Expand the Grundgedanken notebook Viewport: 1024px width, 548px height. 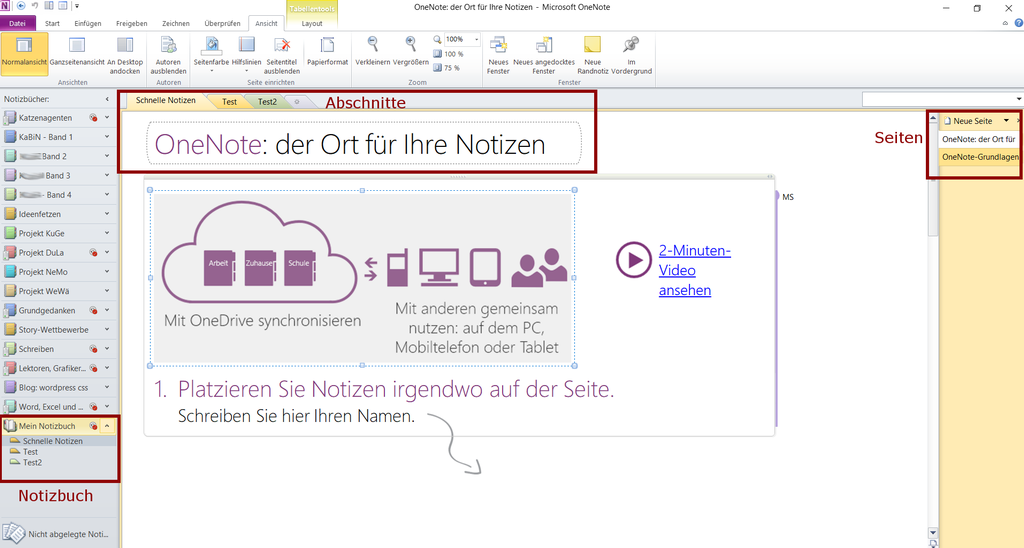click(107, 310)
